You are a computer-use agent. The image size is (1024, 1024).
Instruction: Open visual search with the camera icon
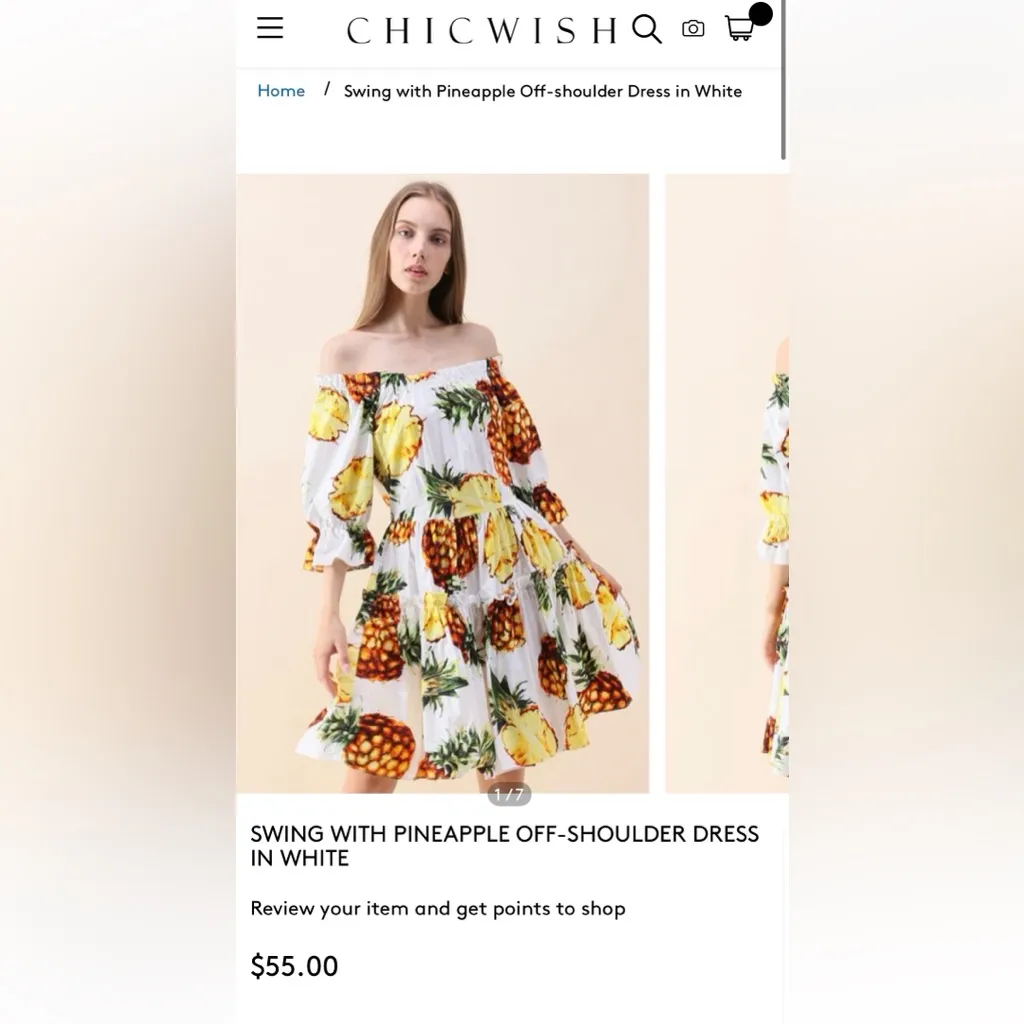pyautogui.click(x=694, y=29)
